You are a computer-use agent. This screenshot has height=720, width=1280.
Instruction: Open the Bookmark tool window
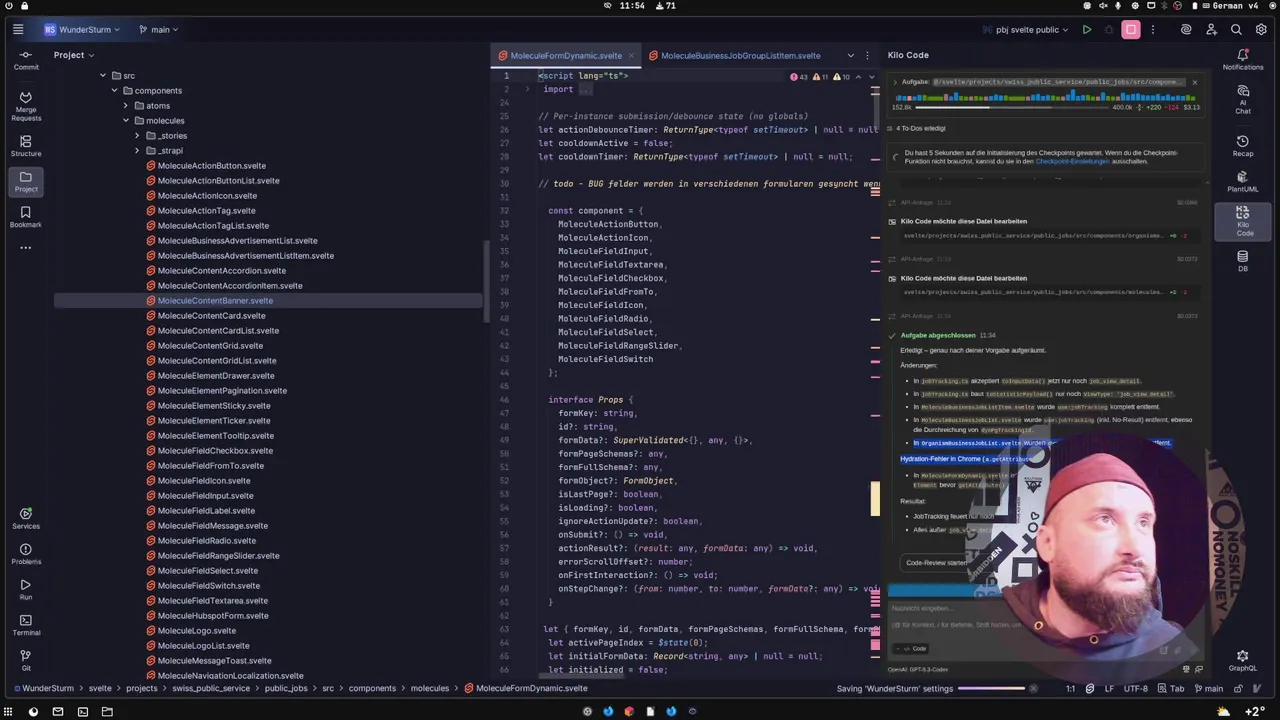click(26, 217)
